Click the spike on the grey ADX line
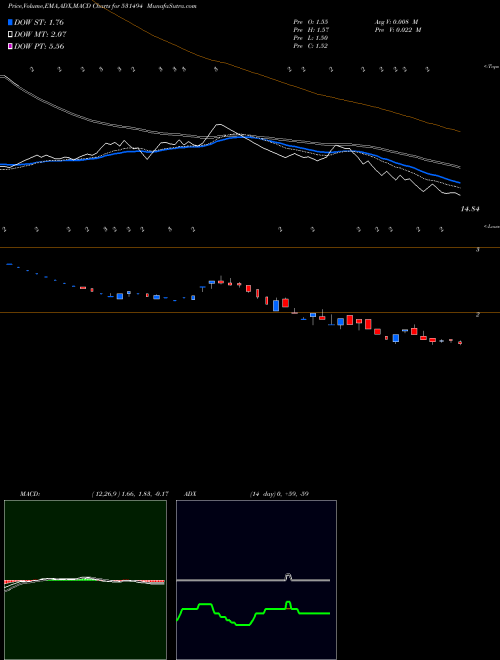The width and height of the screenshot is (500, 660). pyautogui.click(x=288, y=577)
